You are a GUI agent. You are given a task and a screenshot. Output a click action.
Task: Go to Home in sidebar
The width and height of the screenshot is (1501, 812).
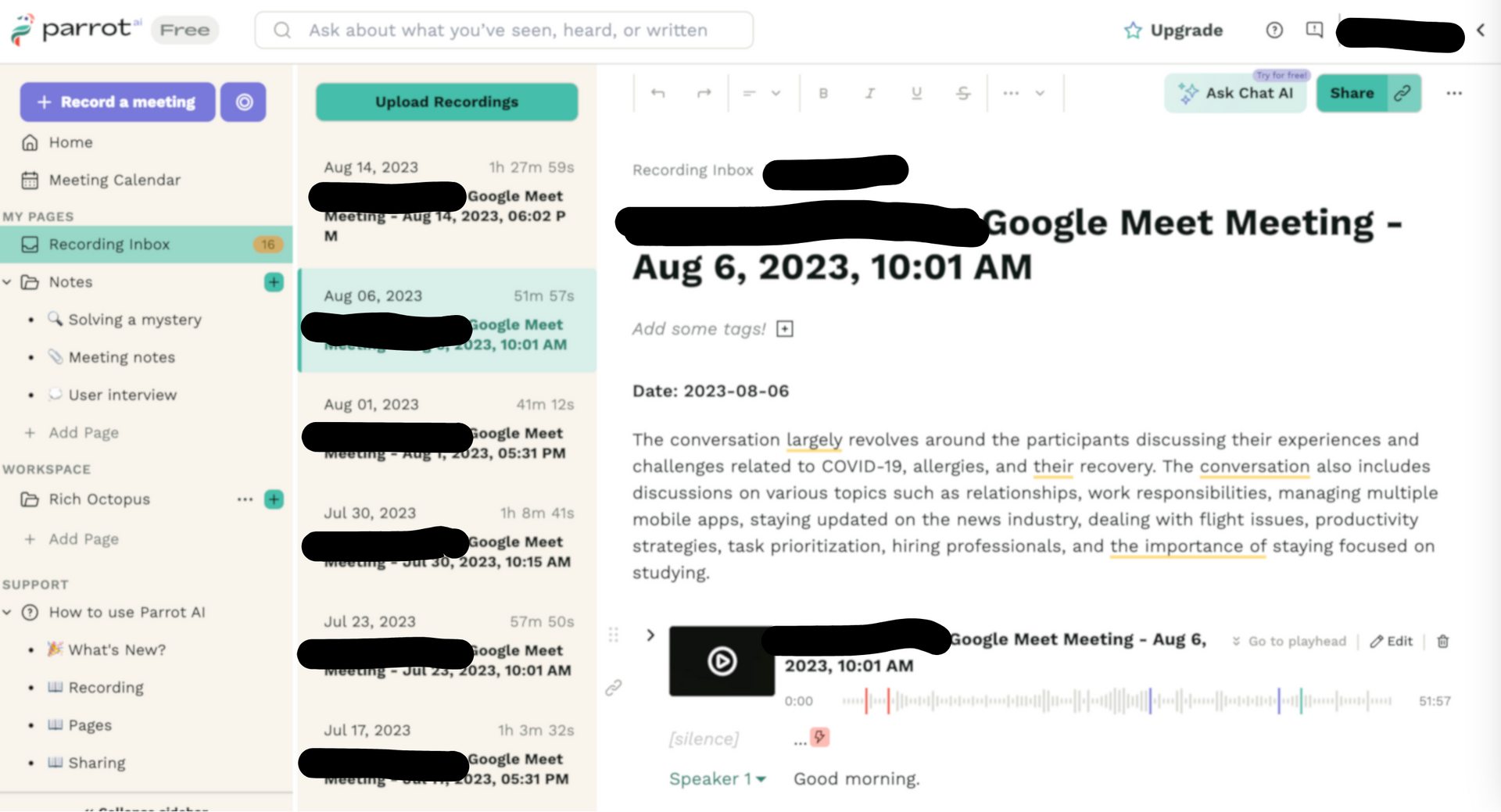pyautogui.click(x=70, y=142)
